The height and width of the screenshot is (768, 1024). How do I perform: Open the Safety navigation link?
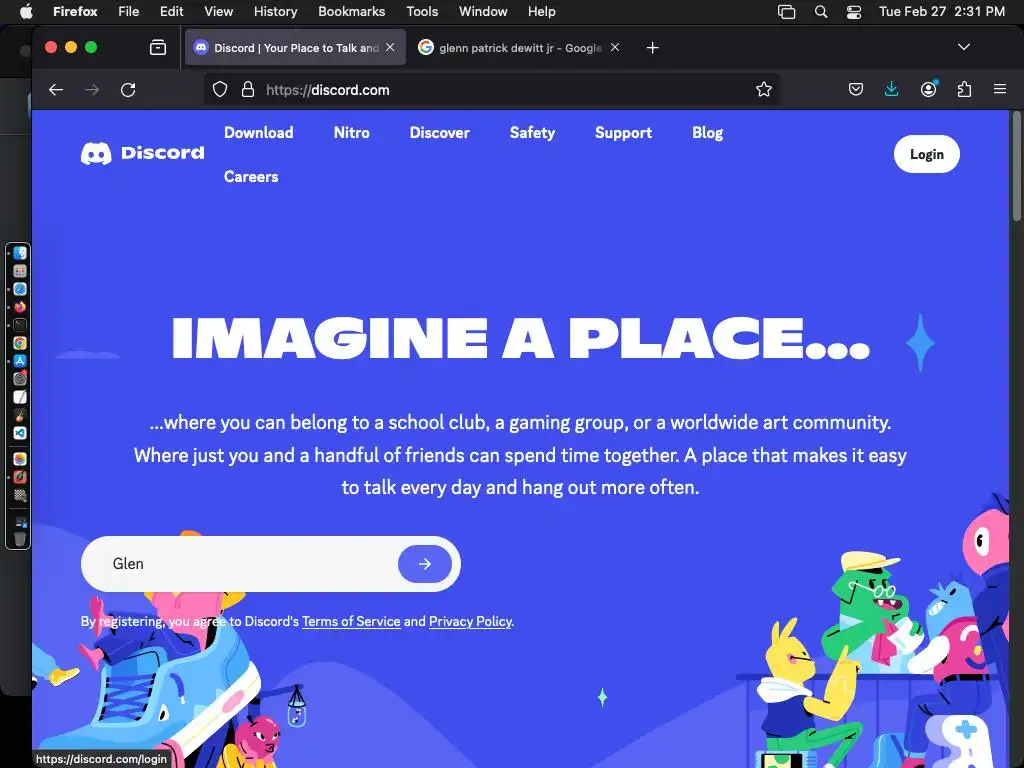point(532,133)
